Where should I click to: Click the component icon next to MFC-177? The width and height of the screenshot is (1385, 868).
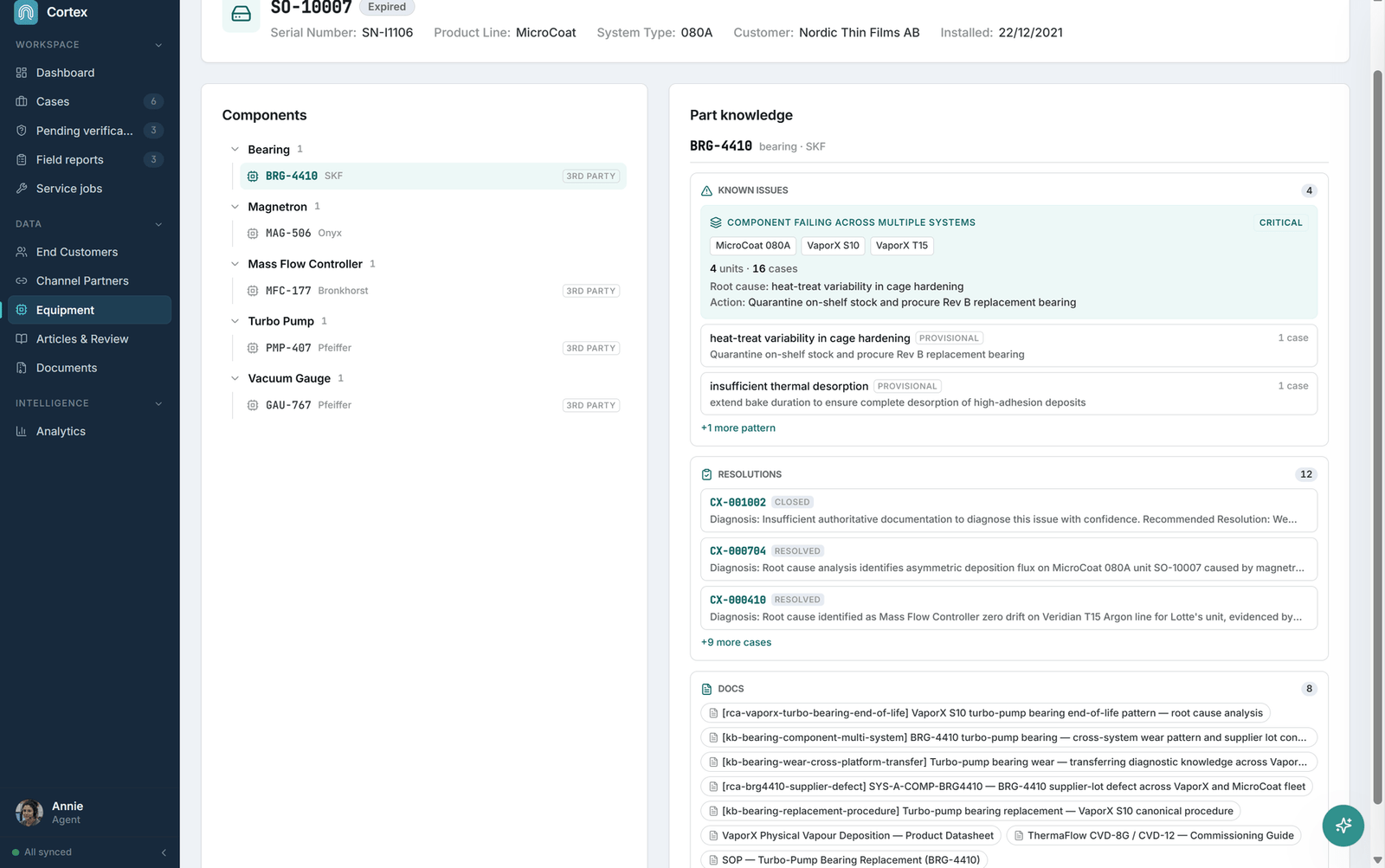253,291
